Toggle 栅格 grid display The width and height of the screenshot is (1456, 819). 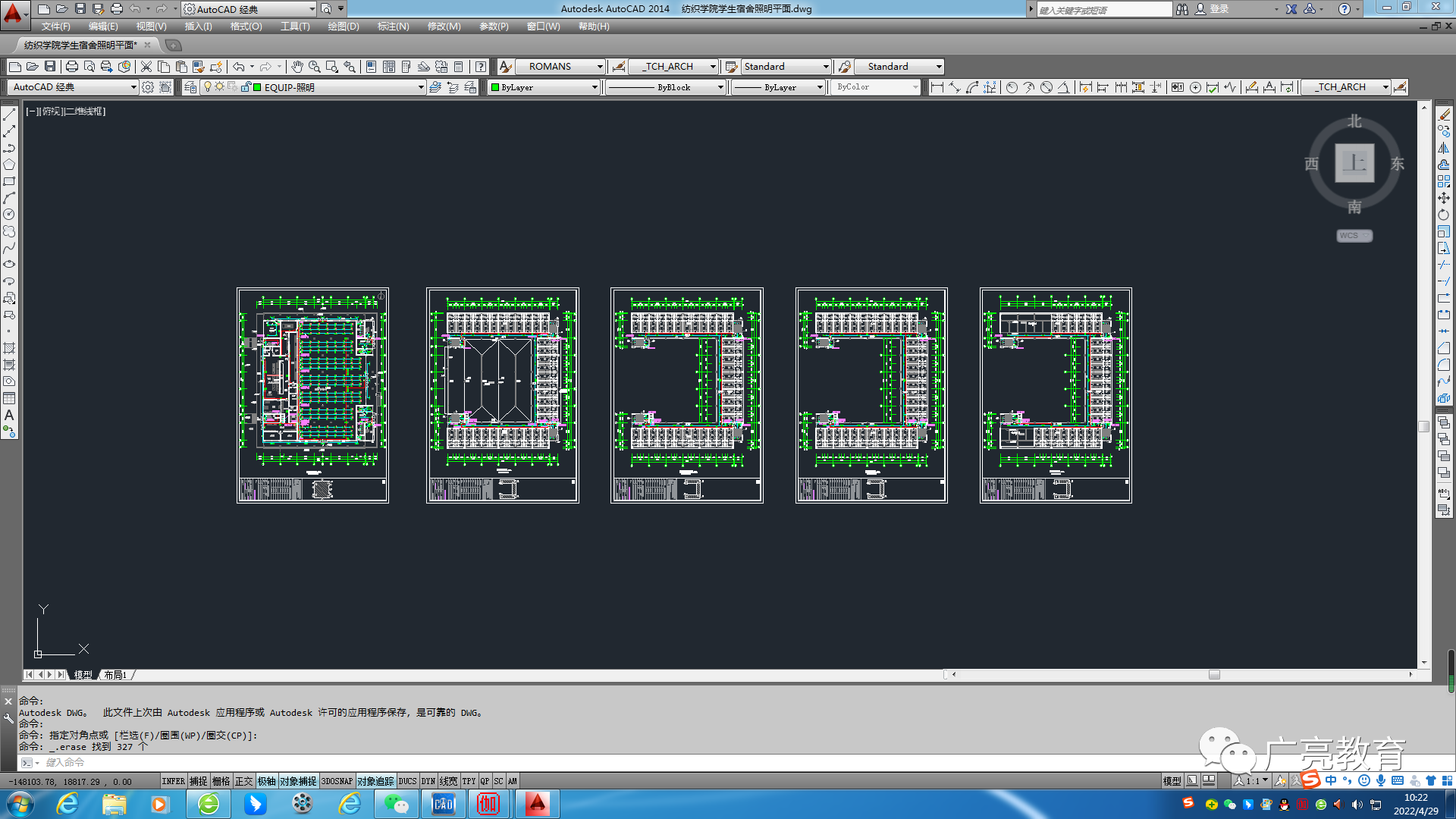point(221,781)
